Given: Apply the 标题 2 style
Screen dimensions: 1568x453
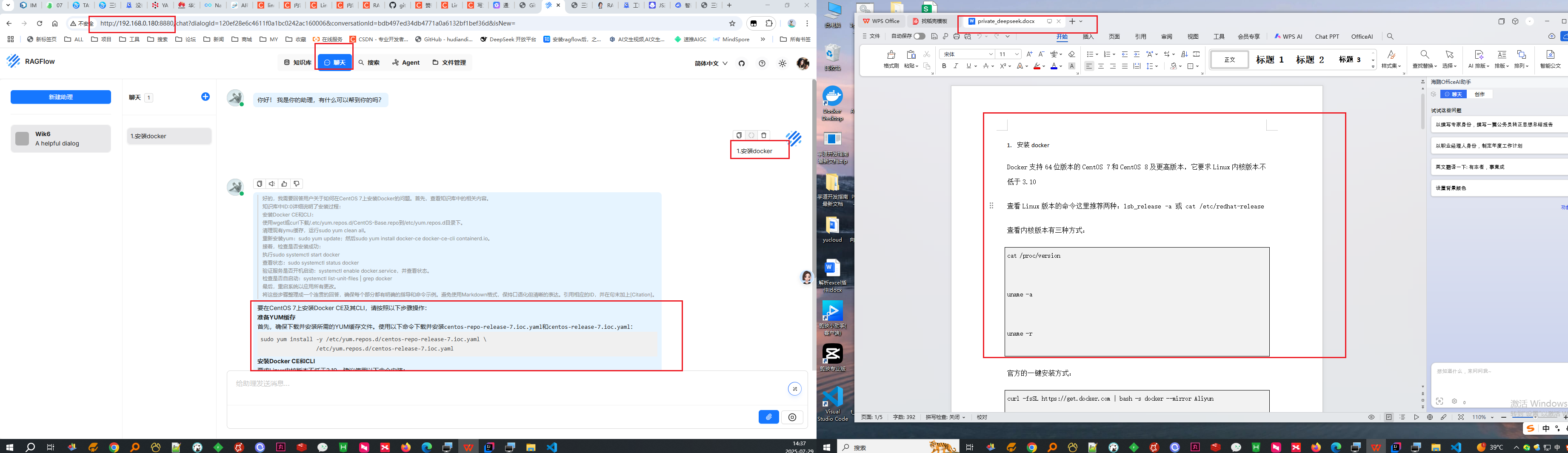Looking at the screenshot, I should (x=1310, y=60).
